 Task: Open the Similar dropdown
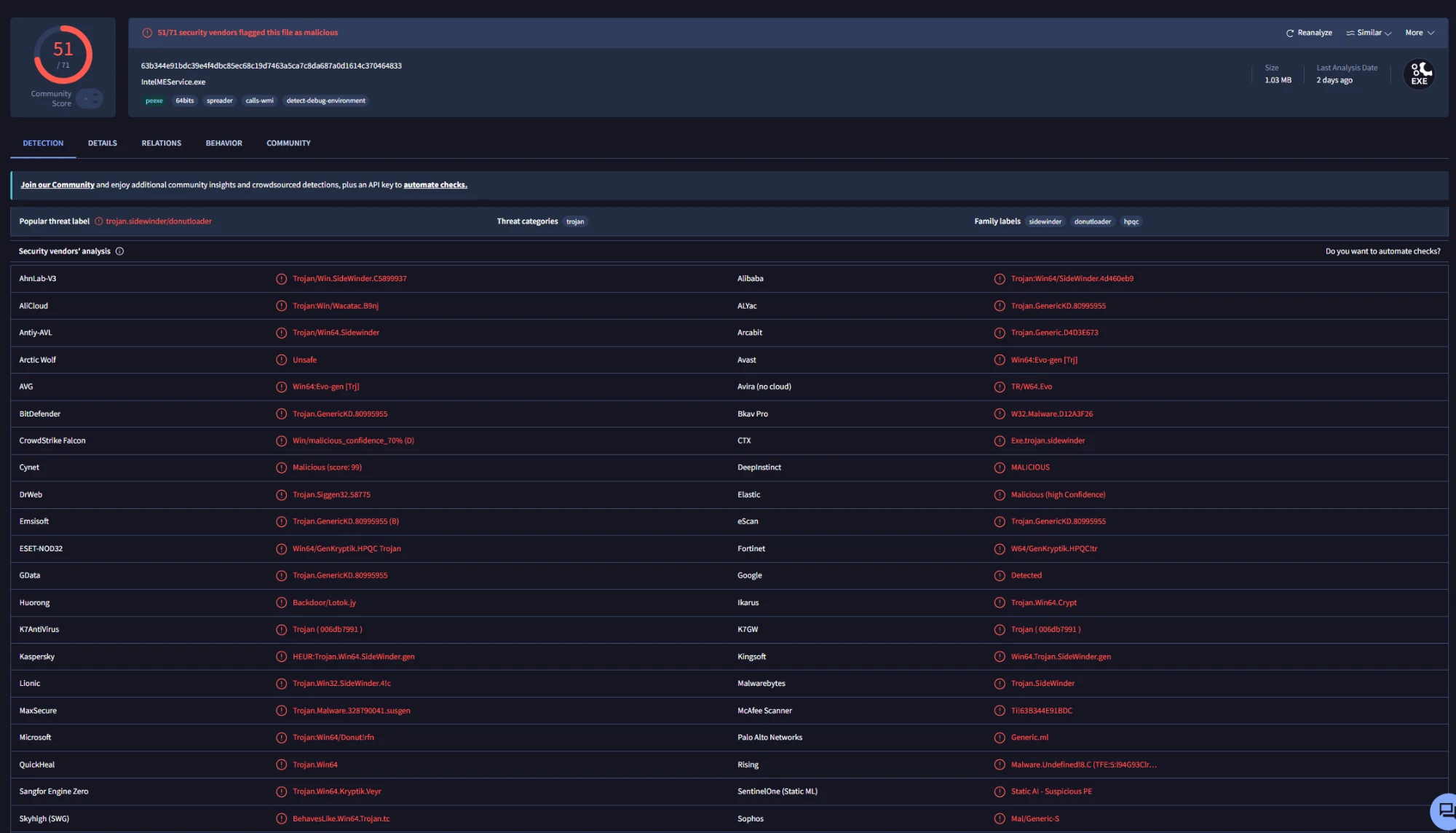coord(1369,33)
